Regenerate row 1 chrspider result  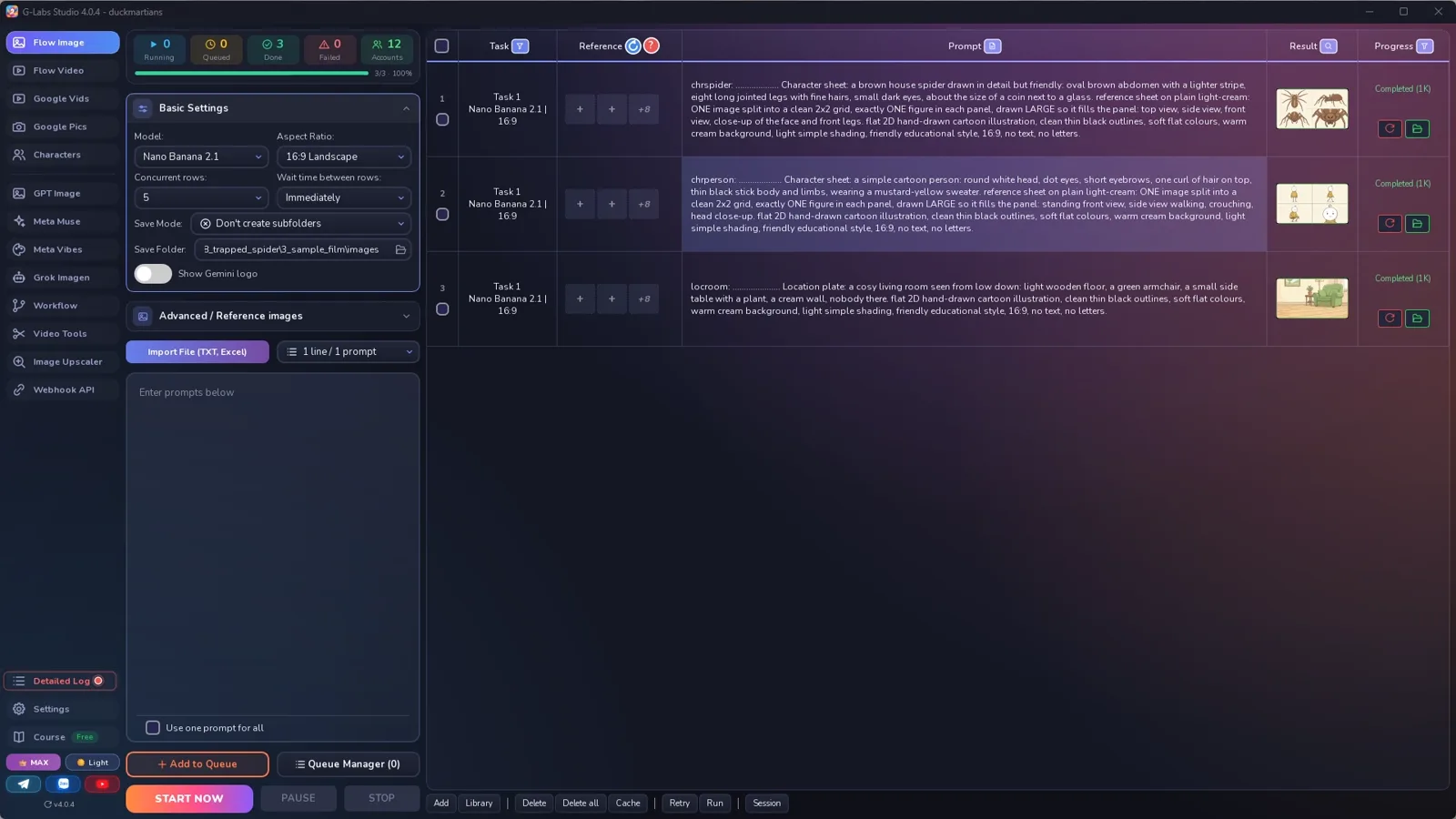[x=1390, y=128]
